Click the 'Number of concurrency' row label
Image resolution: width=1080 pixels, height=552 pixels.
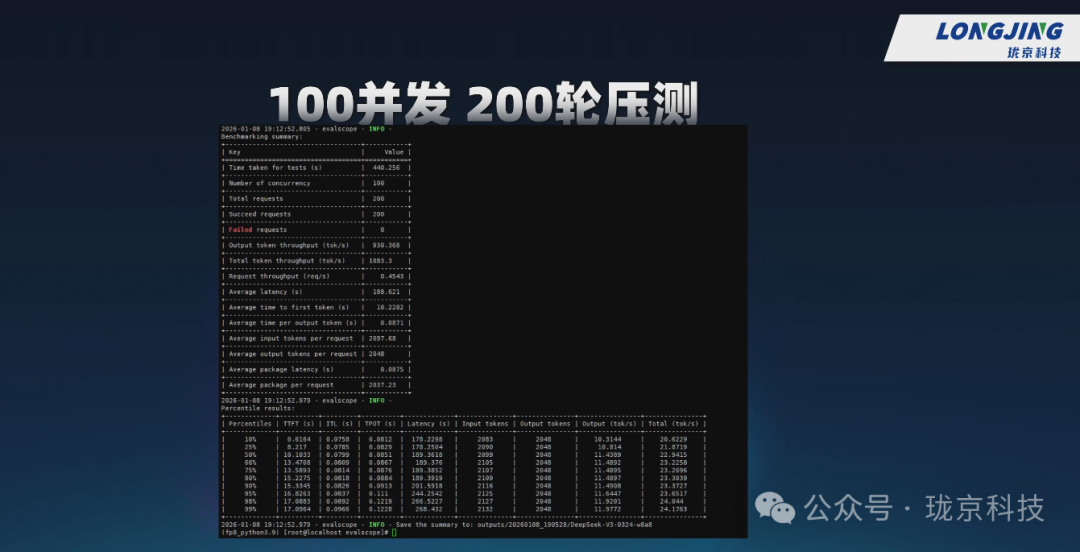tap(269, 183)
